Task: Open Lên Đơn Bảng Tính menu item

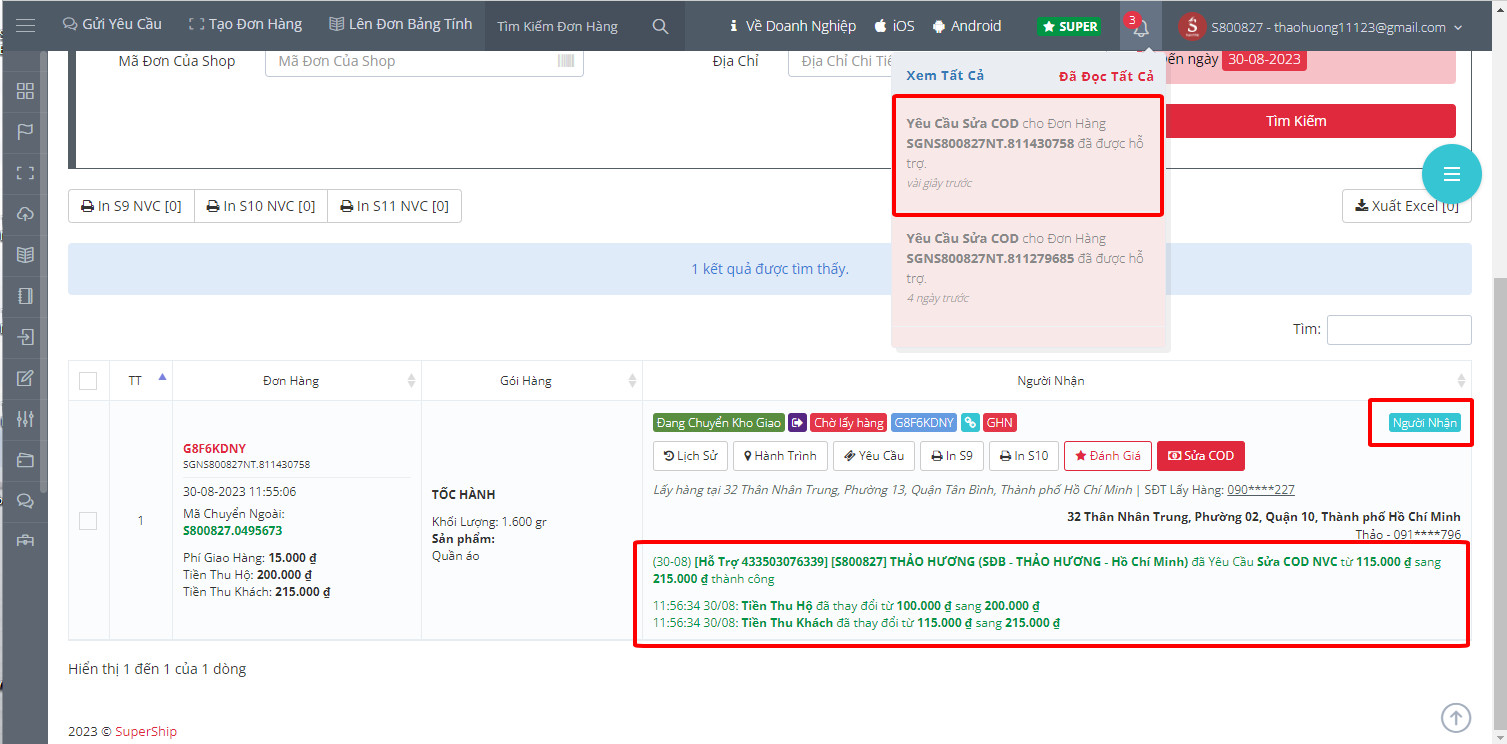Action: (x=400, y=25)
